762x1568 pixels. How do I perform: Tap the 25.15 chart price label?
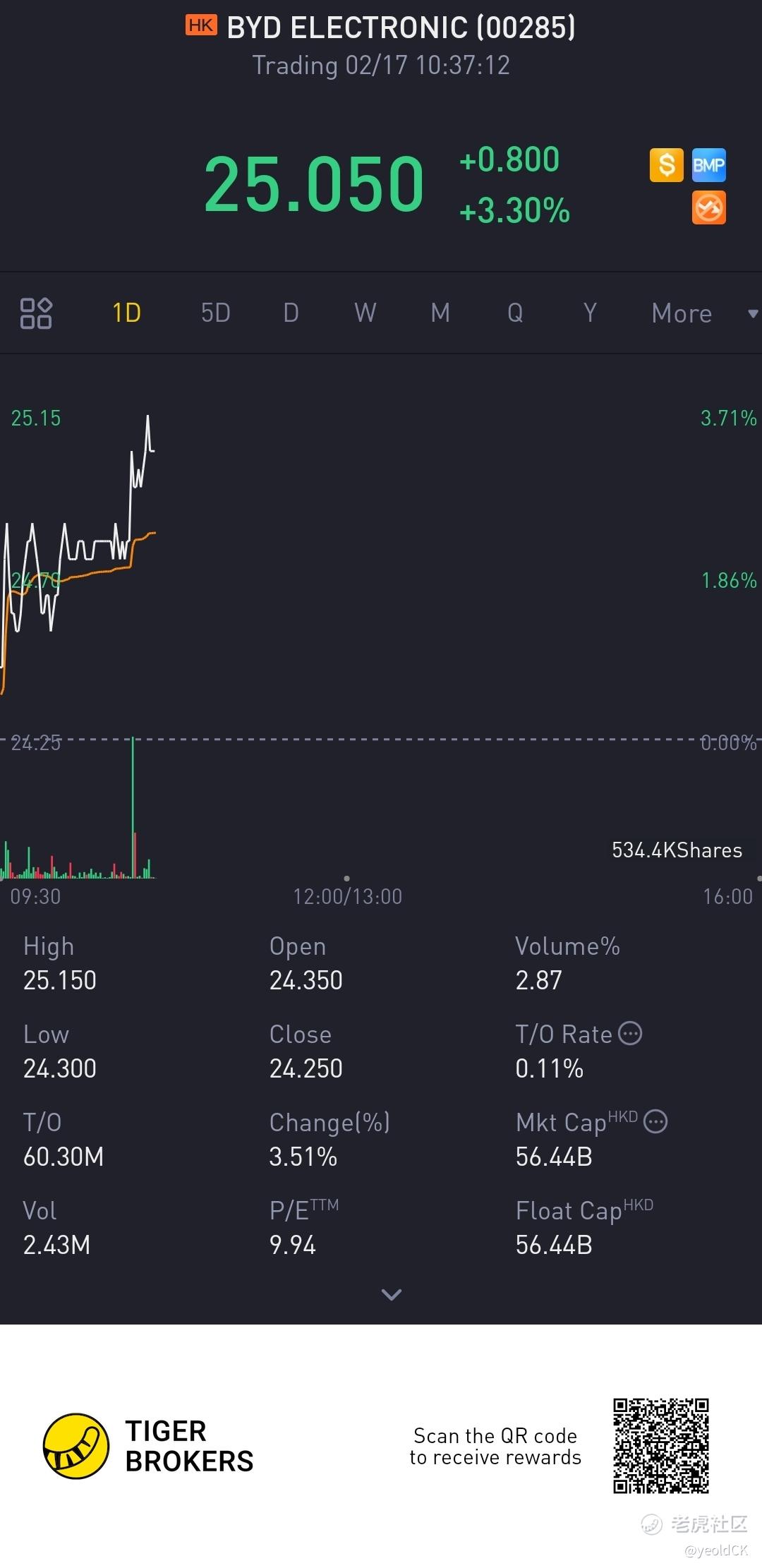coord(36,418)
